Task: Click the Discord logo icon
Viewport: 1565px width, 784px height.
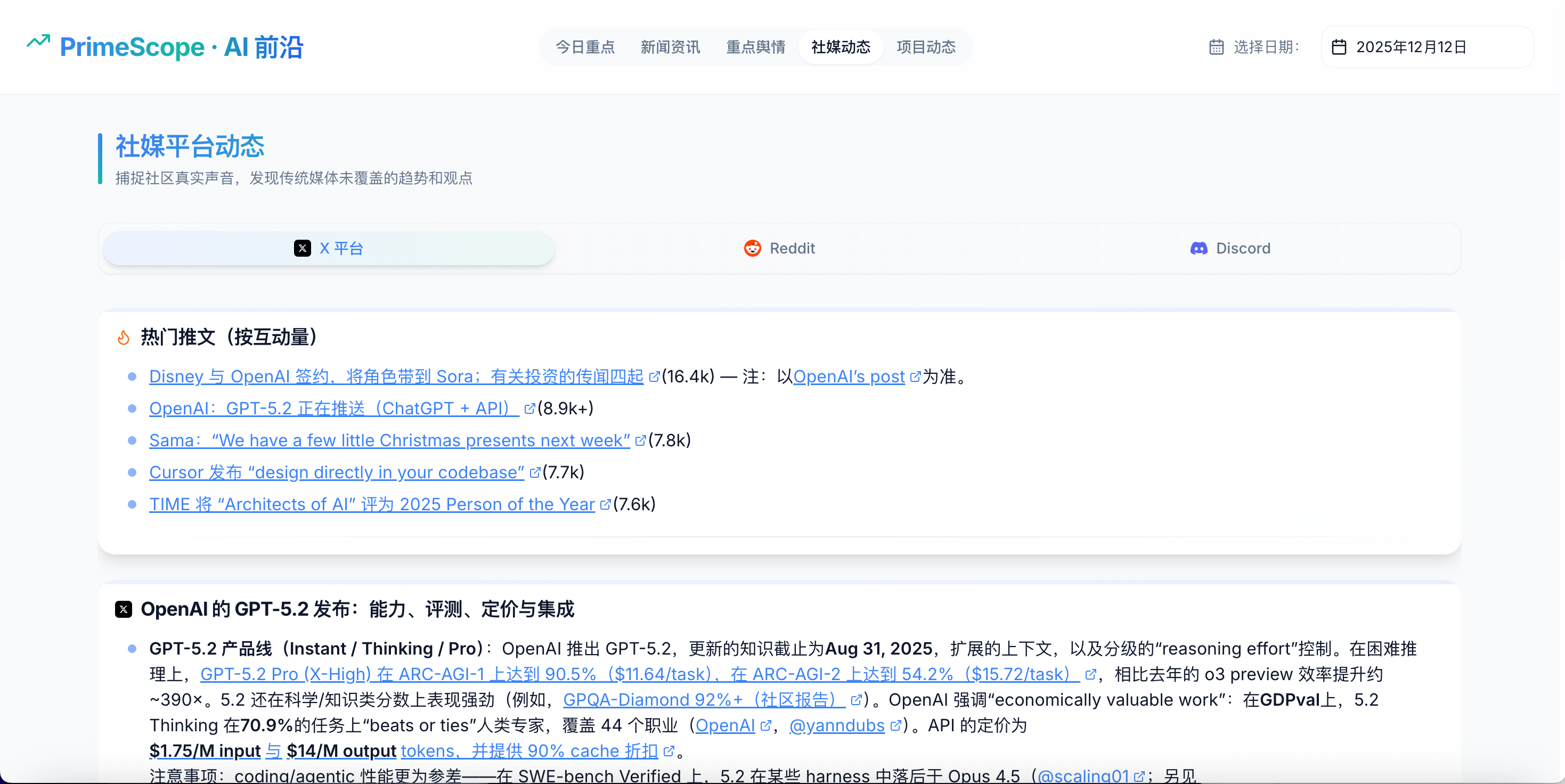Action: click(1199, 248)
